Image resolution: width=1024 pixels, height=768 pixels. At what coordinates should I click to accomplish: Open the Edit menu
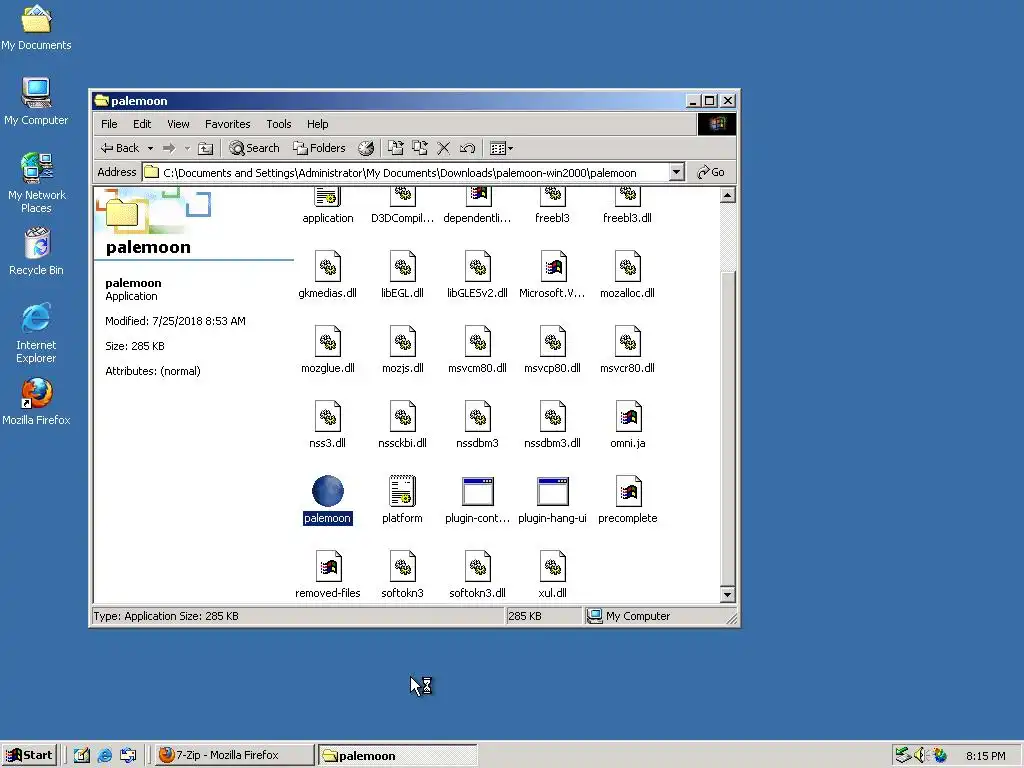coord(142,124)
